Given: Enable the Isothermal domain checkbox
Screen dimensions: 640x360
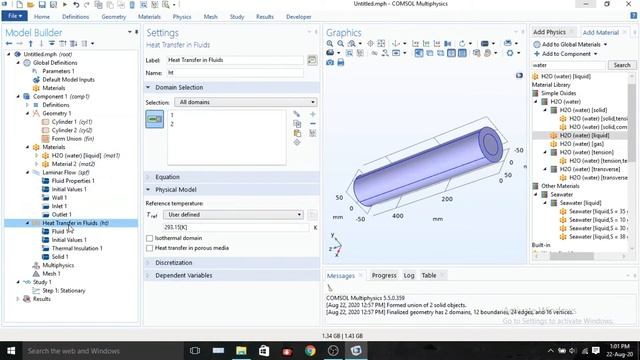Looking at the screenshot, I should tap(149, 238).
